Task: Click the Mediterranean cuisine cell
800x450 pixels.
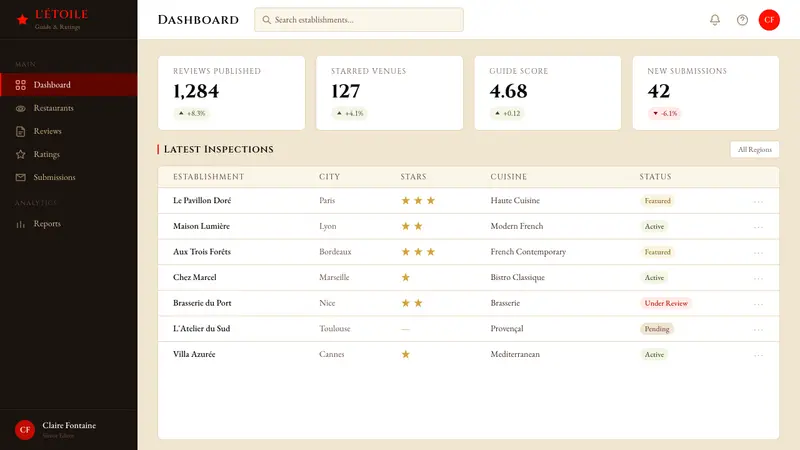Action: [x=515, y=354]
